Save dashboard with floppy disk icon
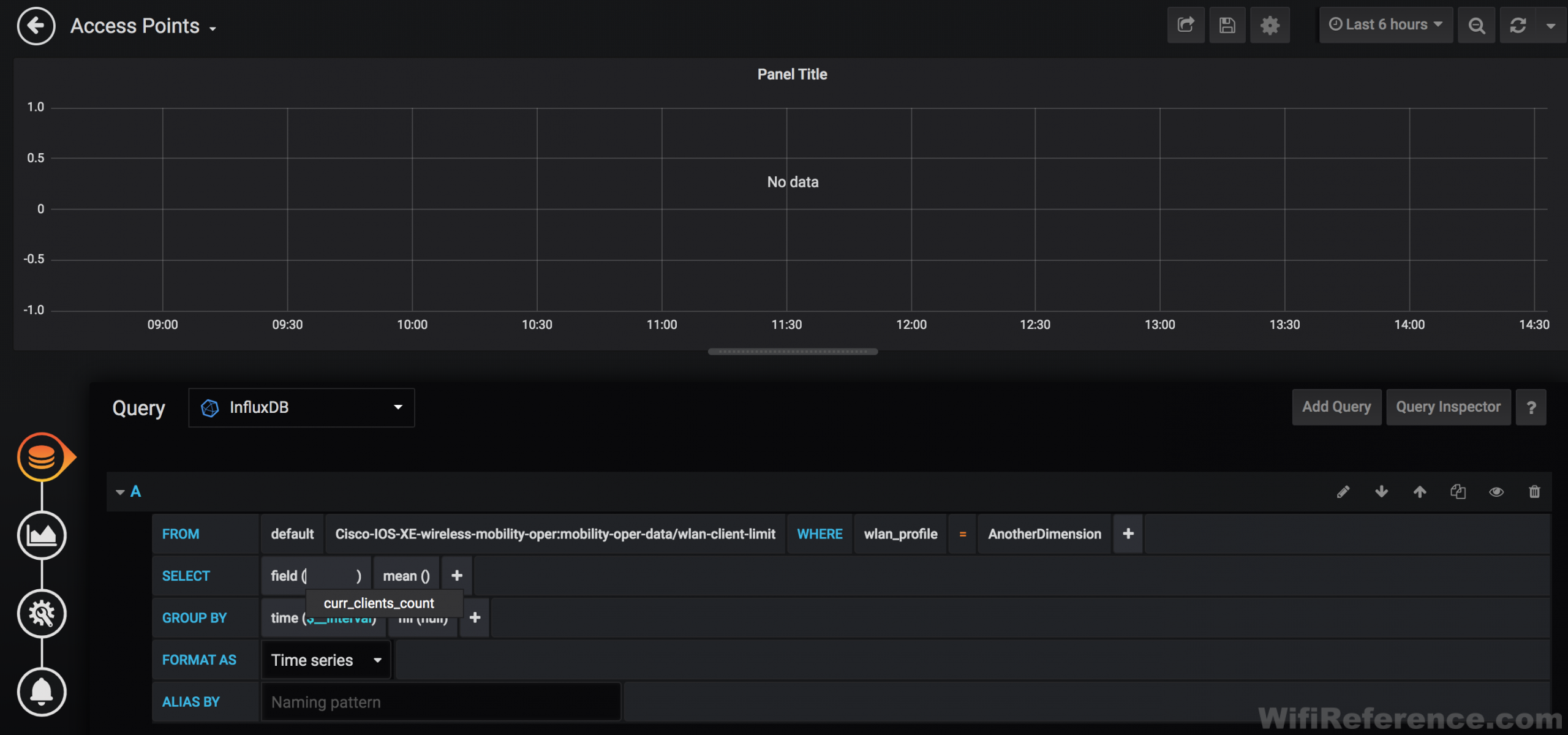 point(1227,25)
